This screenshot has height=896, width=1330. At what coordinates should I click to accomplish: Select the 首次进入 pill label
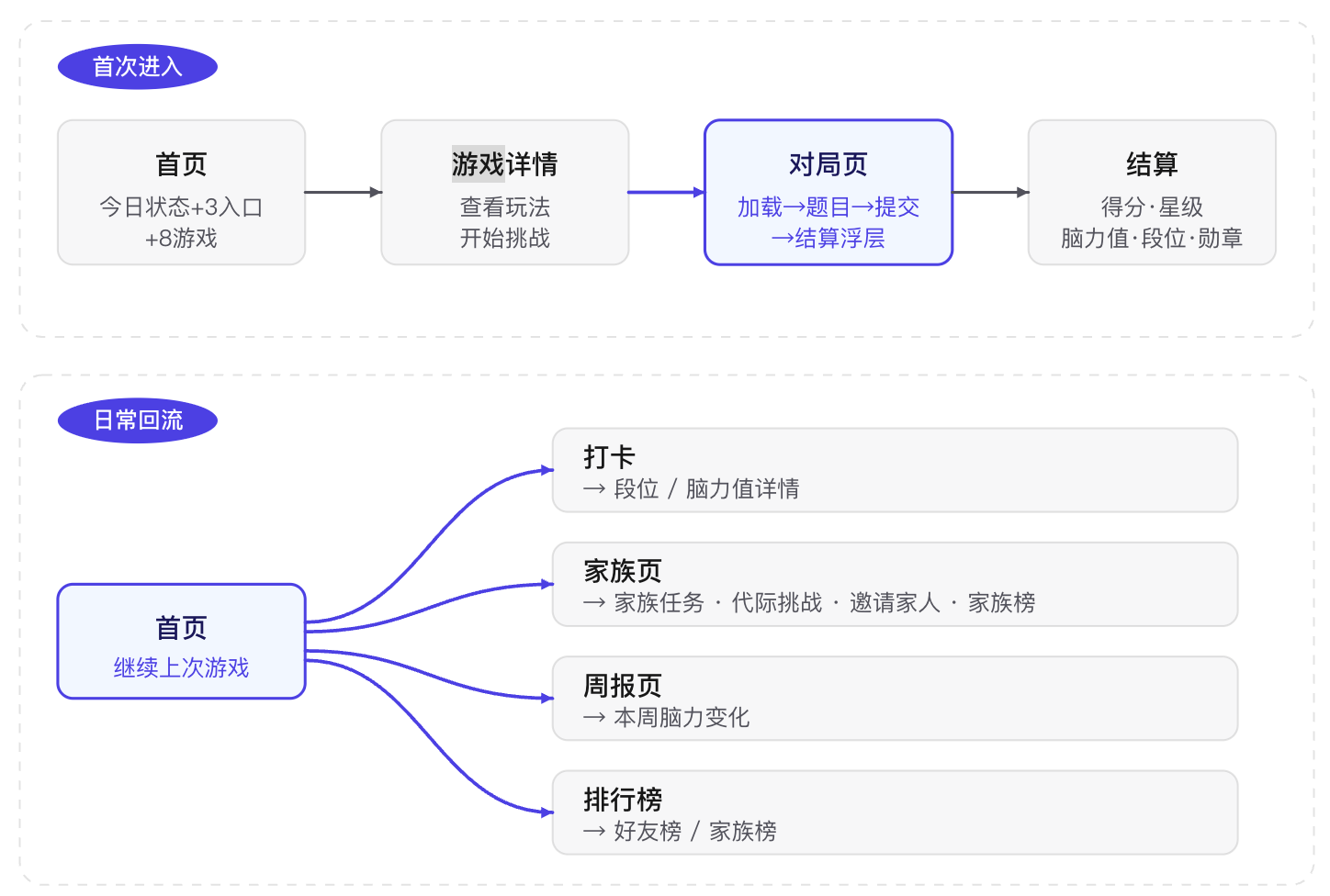click(x=138, y=67)
